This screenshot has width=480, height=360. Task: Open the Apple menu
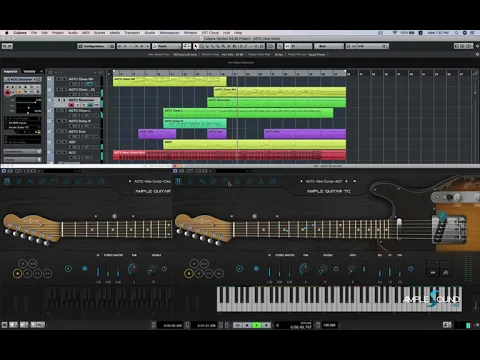coord(6,33)
